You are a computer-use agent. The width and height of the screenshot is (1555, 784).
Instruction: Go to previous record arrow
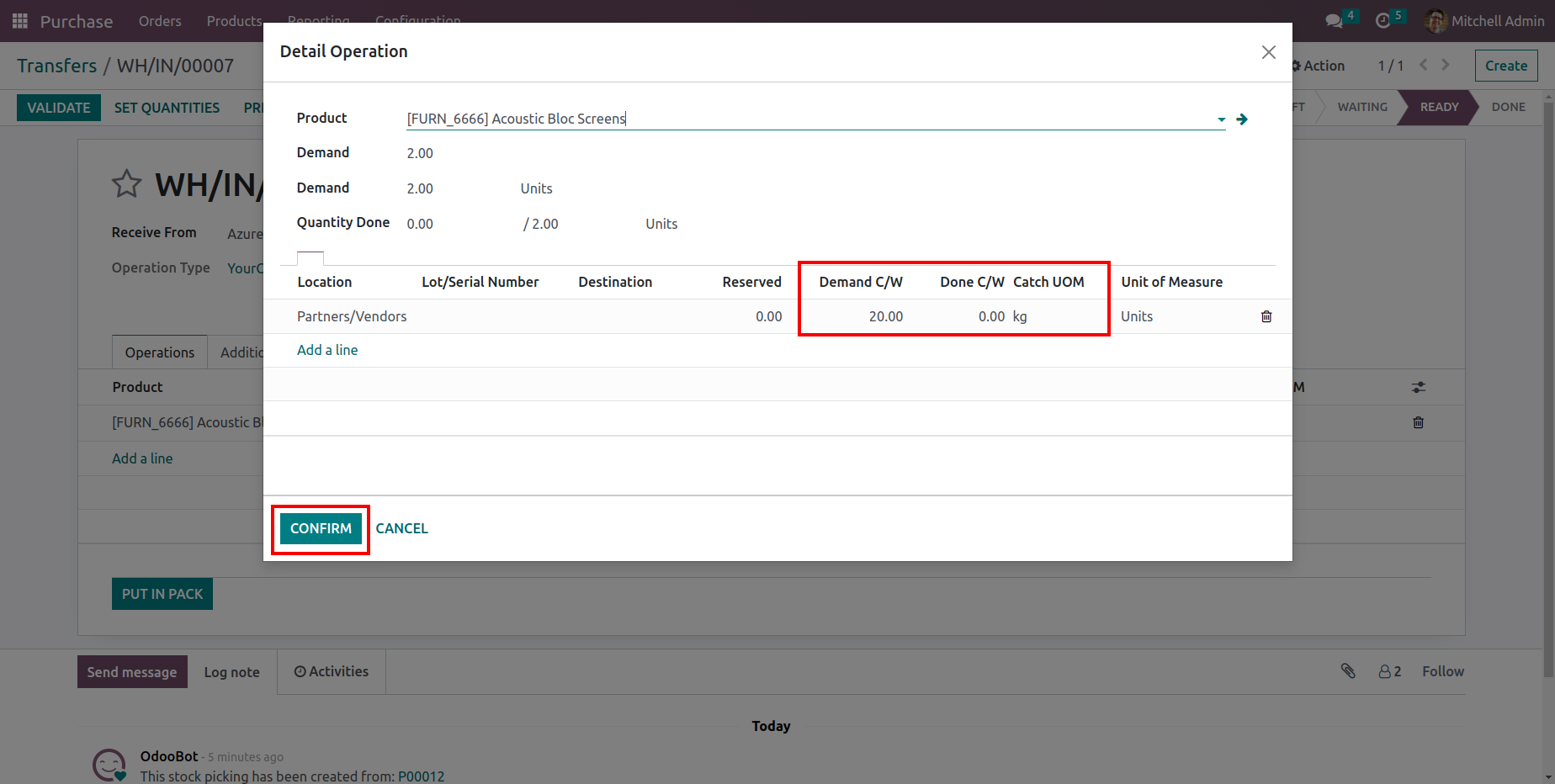[x=1424, y=65]
